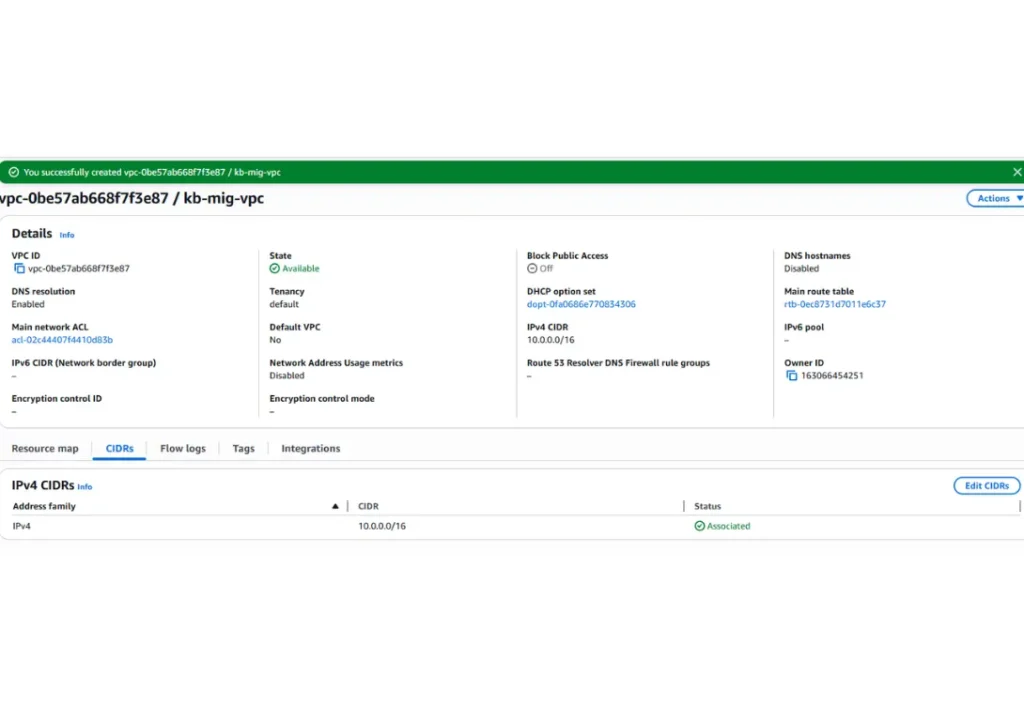Click the Info link beside Details
Image resolution: width=1024 pixels, height=721 pixels.
point(67,235)
